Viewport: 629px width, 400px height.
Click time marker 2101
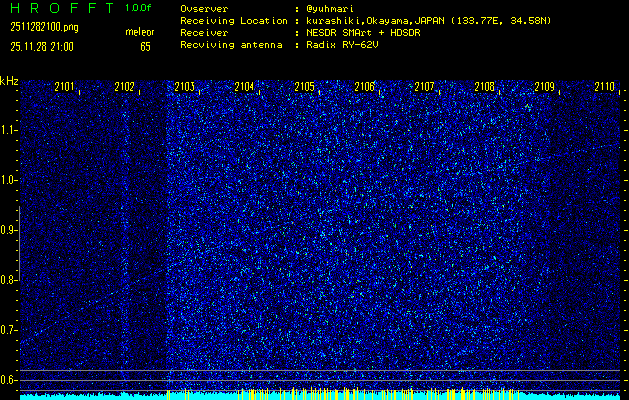pos(64,86)
